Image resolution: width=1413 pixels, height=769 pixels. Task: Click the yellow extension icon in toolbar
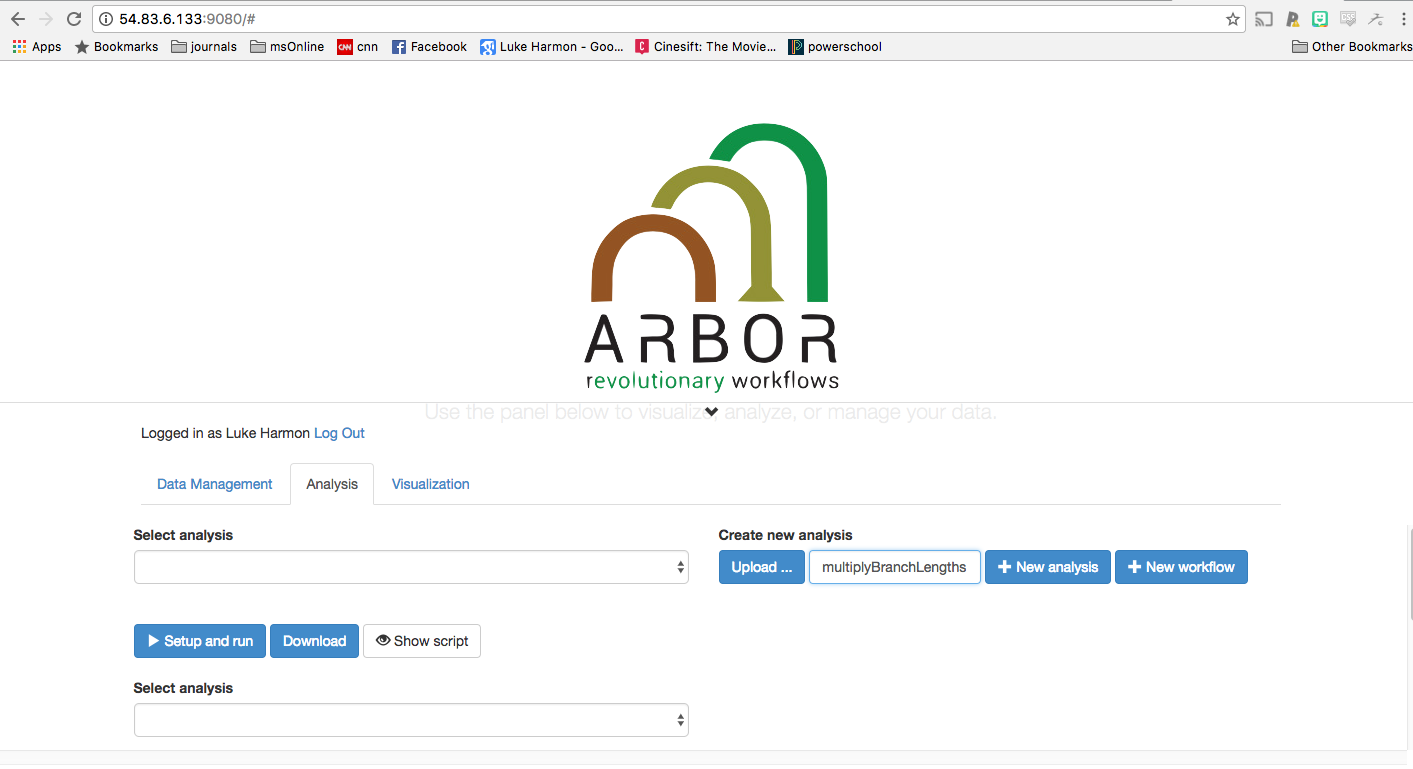1292,19
